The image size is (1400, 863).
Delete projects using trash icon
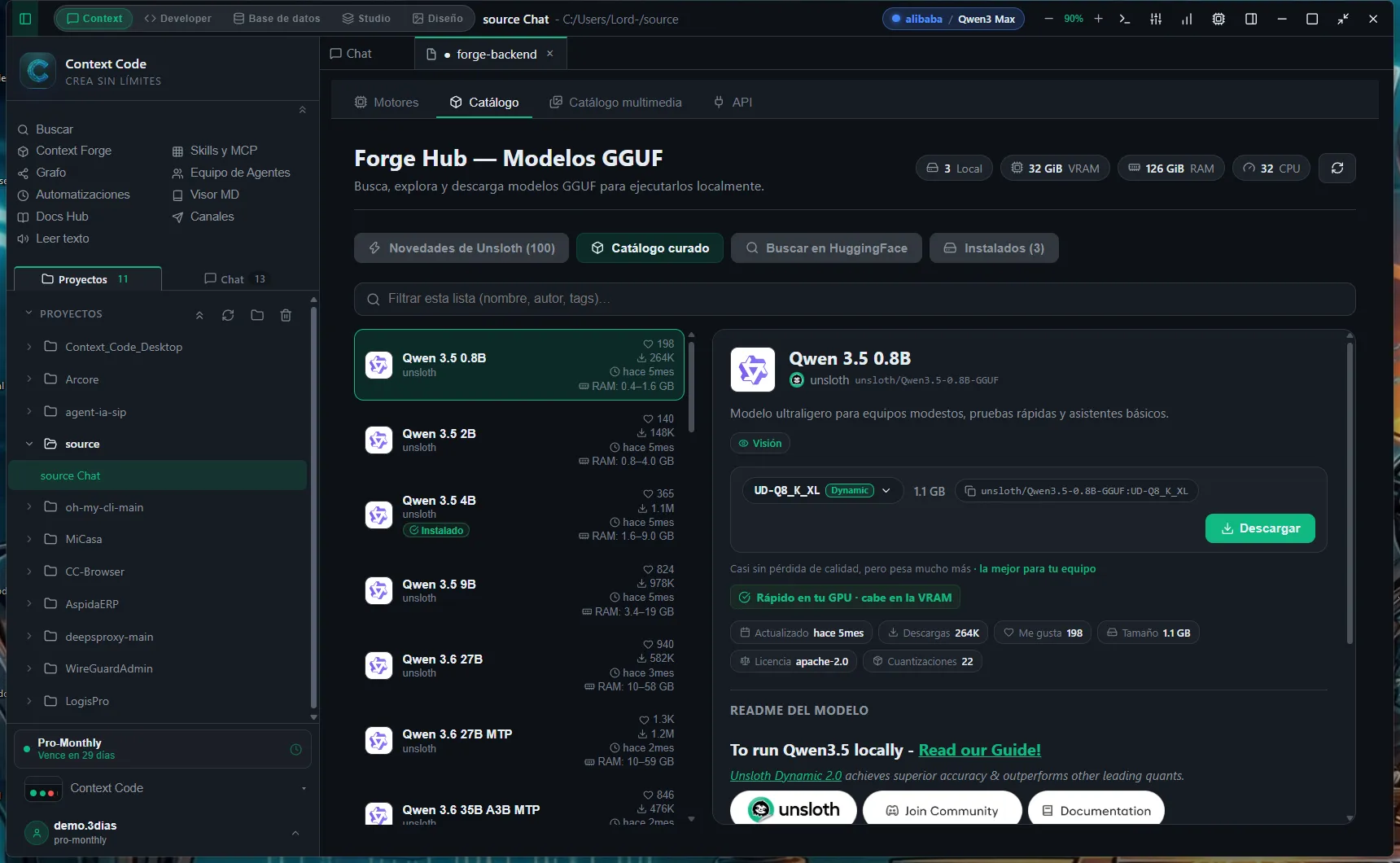[286, 315]
